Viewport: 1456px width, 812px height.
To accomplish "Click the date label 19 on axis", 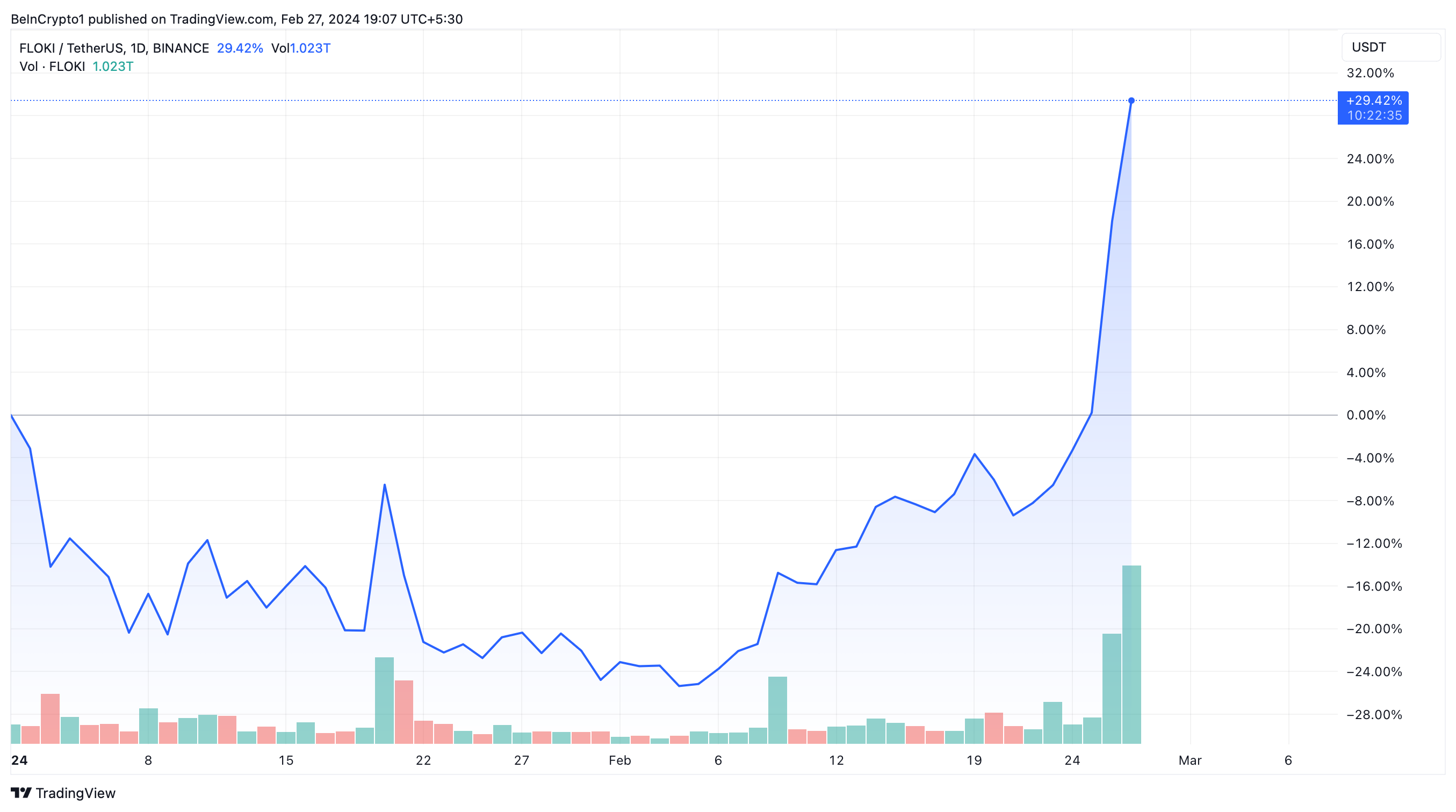I will [974, 760].
